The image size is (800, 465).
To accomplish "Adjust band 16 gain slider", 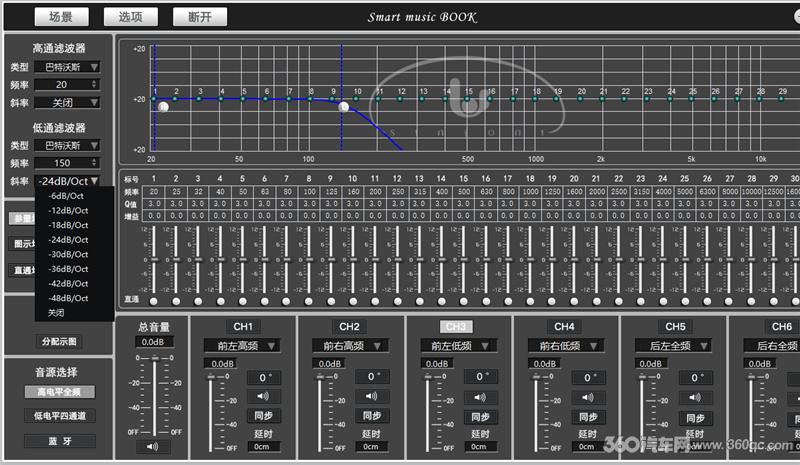I will click(x=486, y=259).
